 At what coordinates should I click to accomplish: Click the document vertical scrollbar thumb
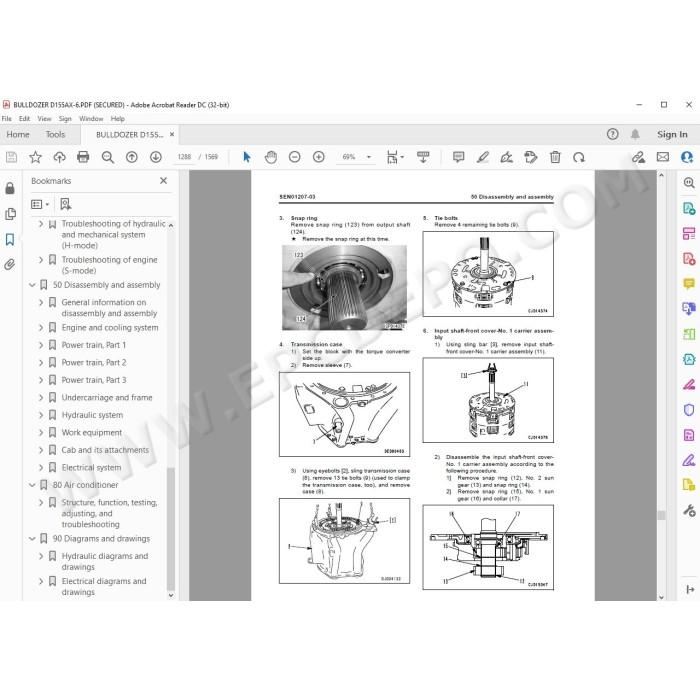point(661,516)
